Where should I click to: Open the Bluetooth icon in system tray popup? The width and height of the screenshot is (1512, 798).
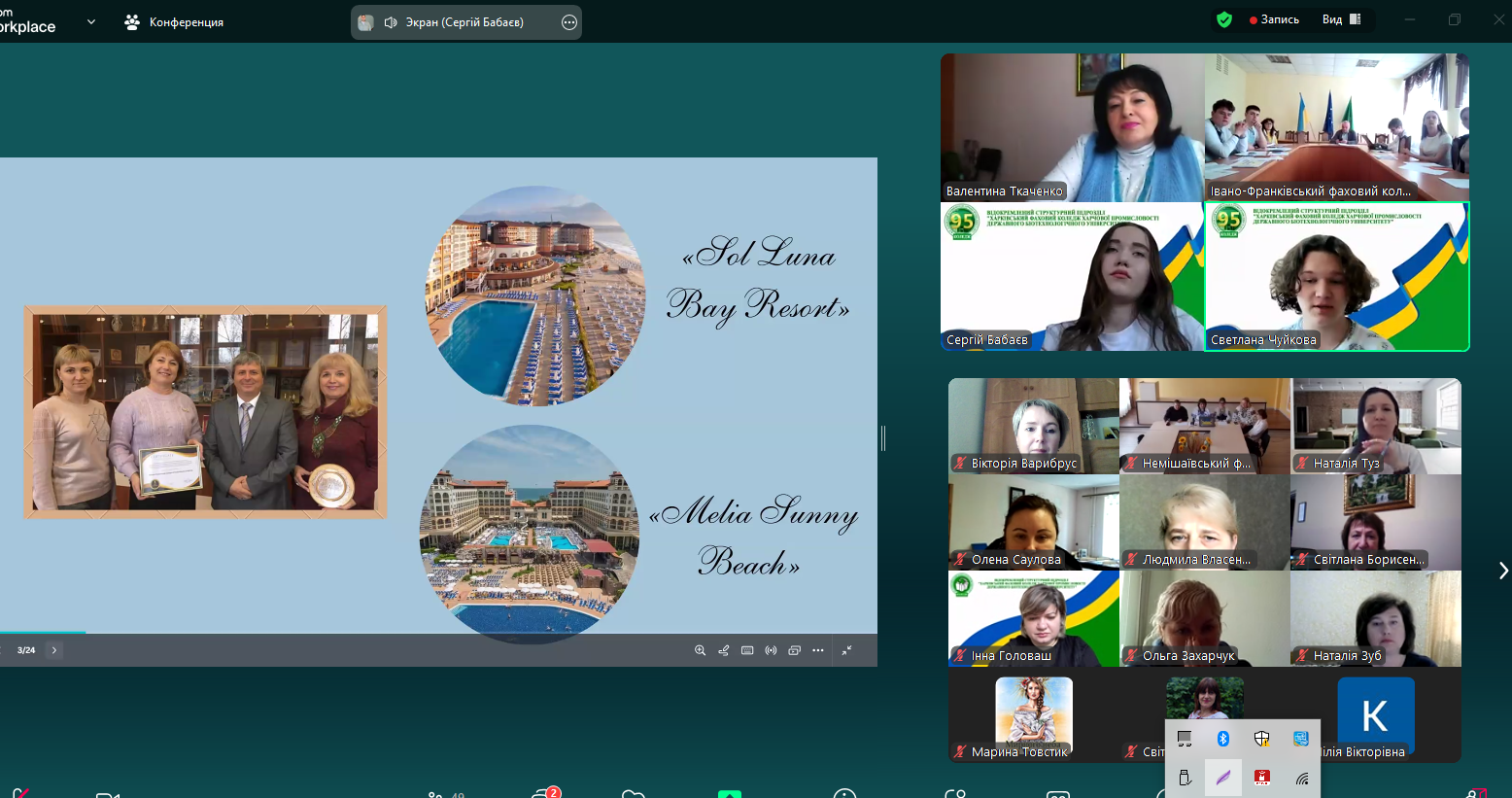[1223, 739]
